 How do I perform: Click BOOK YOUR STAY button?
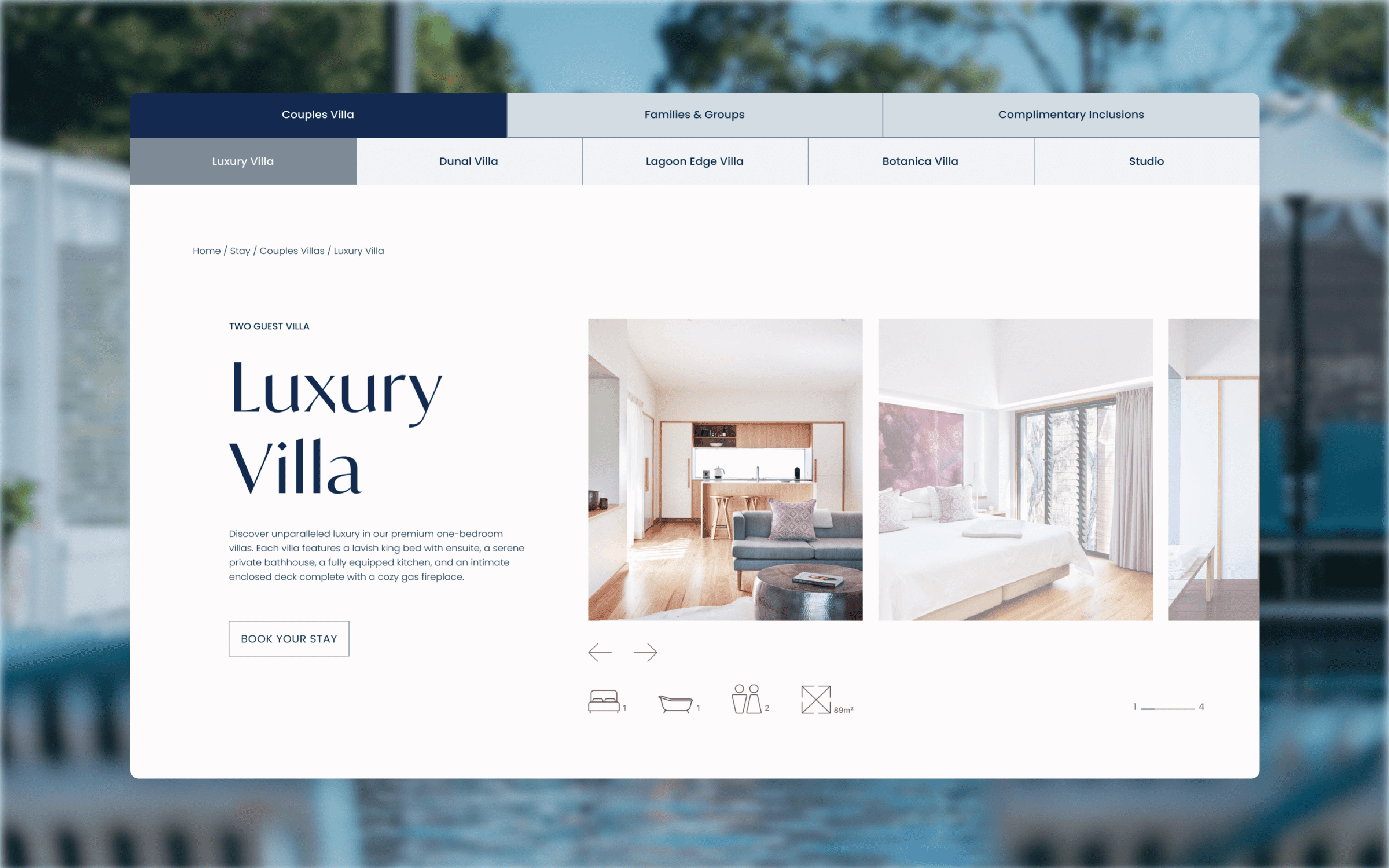[x=288, y=639]
